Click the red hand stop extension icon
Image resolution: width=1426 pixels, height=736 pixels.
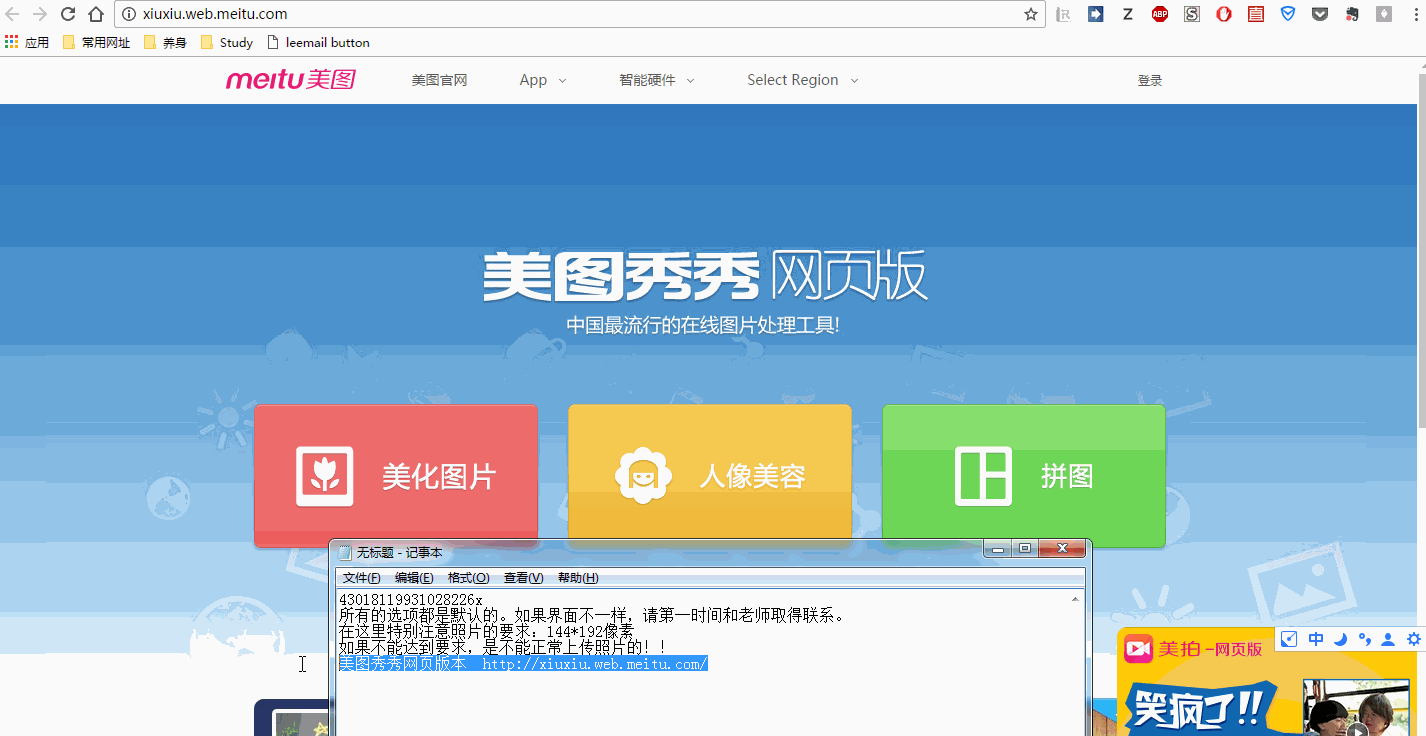[1224, 14]
